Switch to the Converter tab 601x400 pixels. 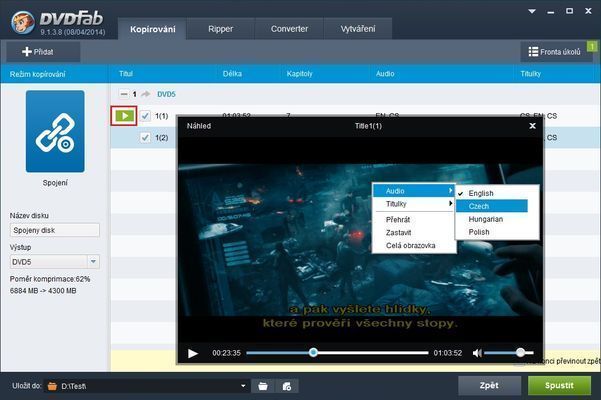(x=289, y=29)
